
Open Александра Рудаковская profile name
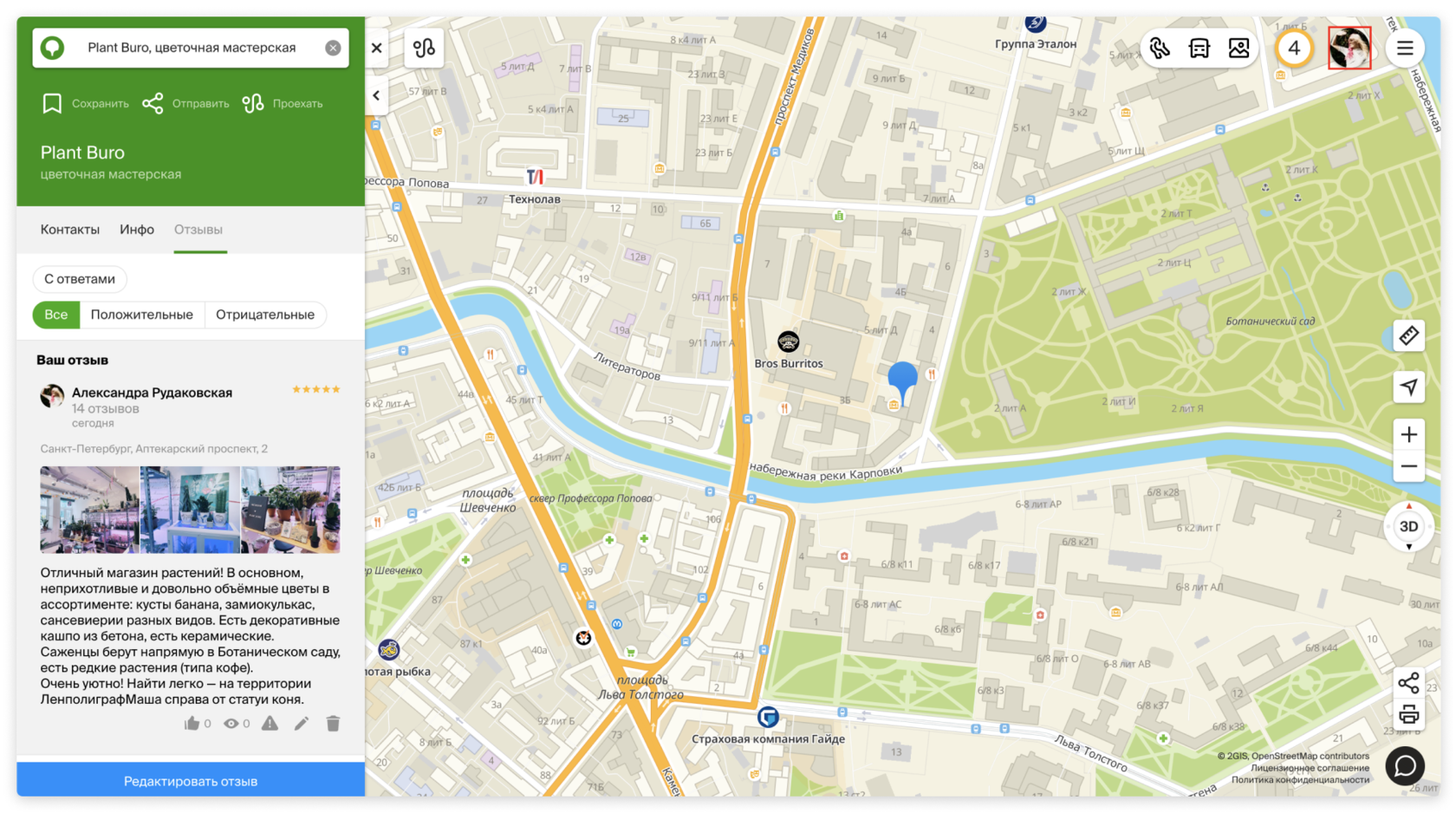coord(152,393)
